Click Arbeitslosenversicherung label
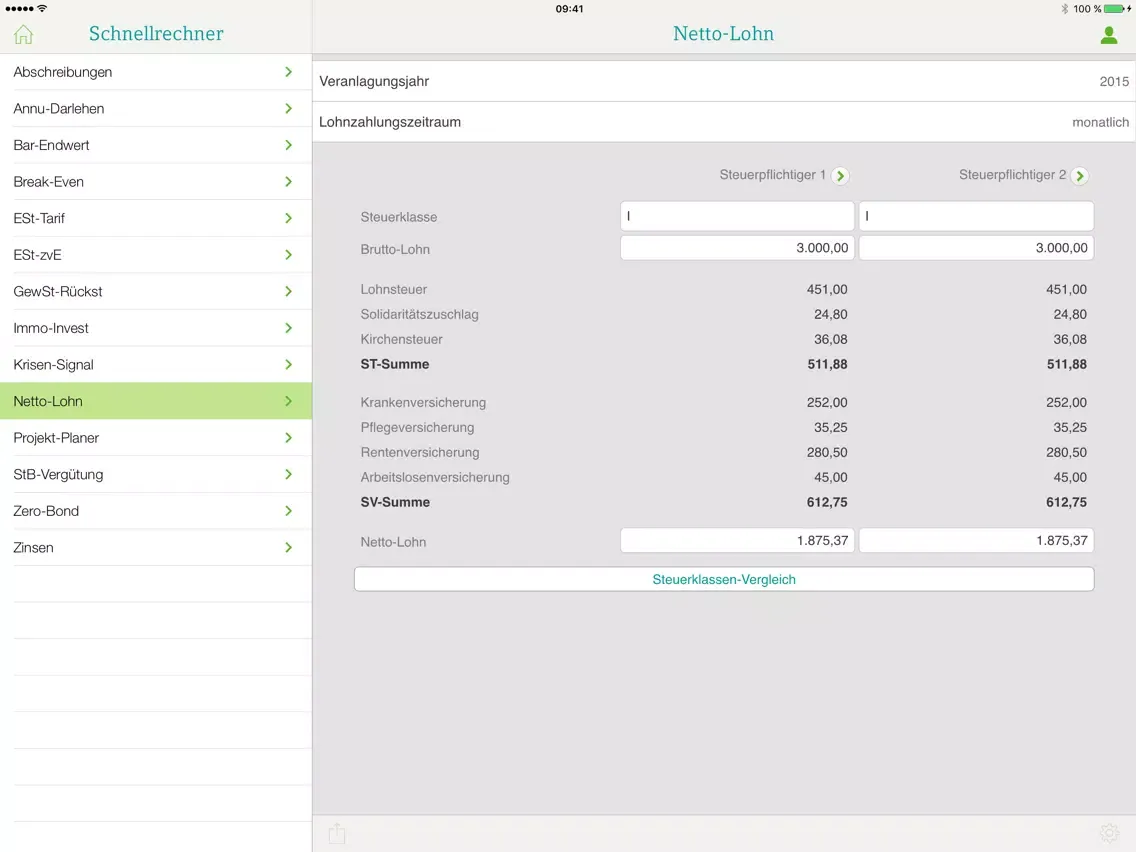 435,477
